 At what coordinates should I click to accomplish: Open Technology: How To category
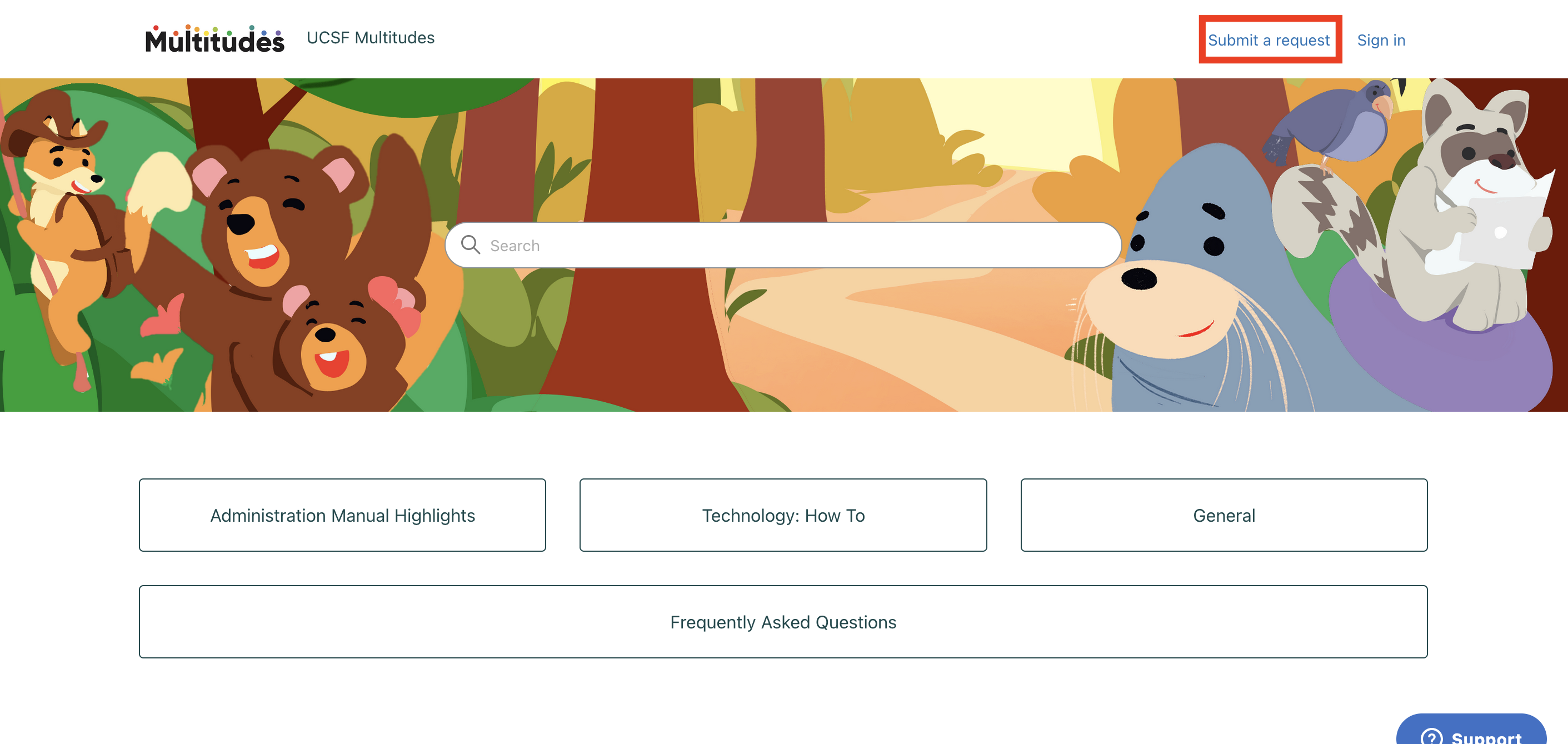pyautogui.click(x=783, y=515)
